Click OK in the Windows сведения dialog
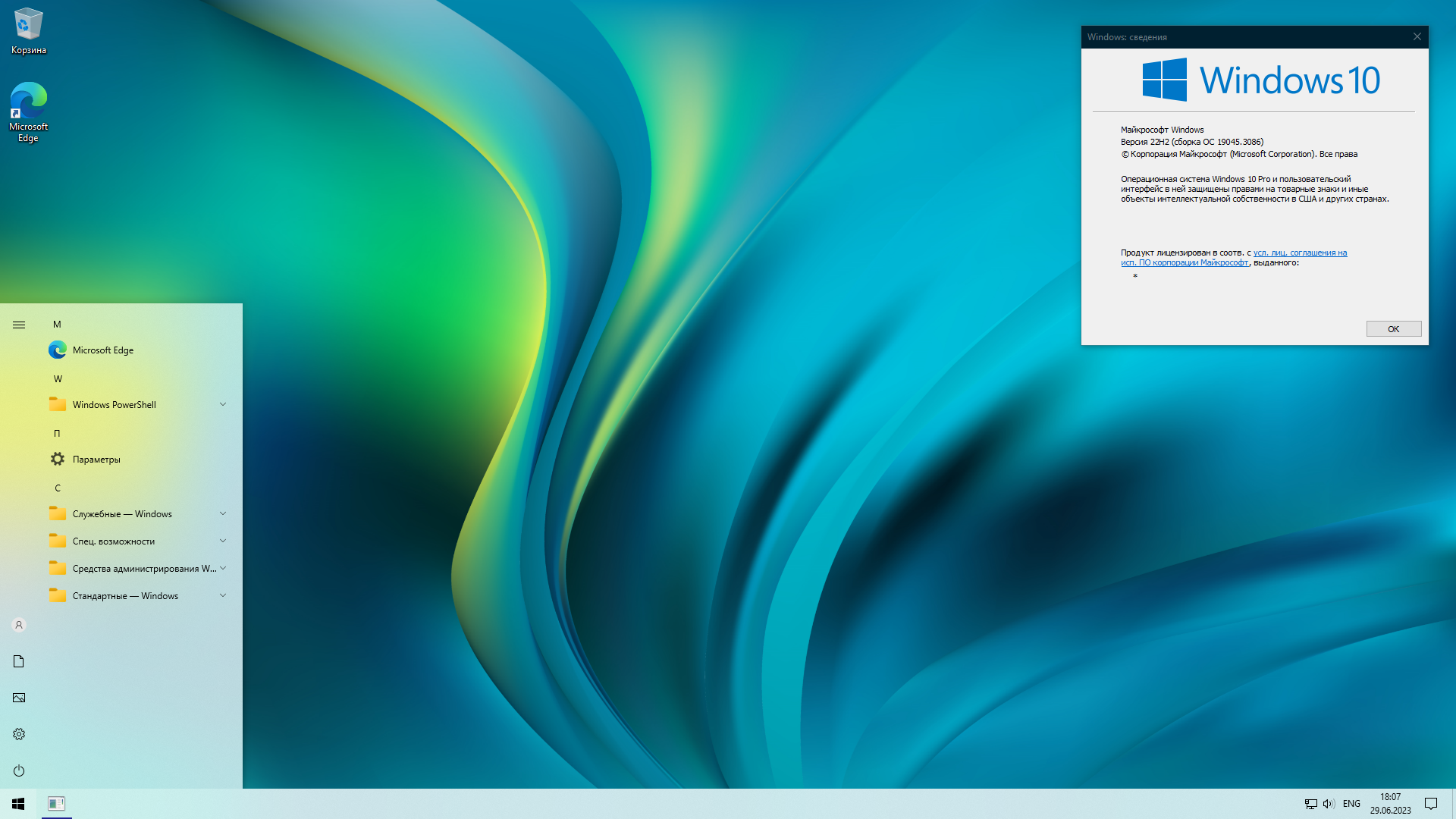1456x819 pixels. pyautogui.click(x=1394, y=329)
